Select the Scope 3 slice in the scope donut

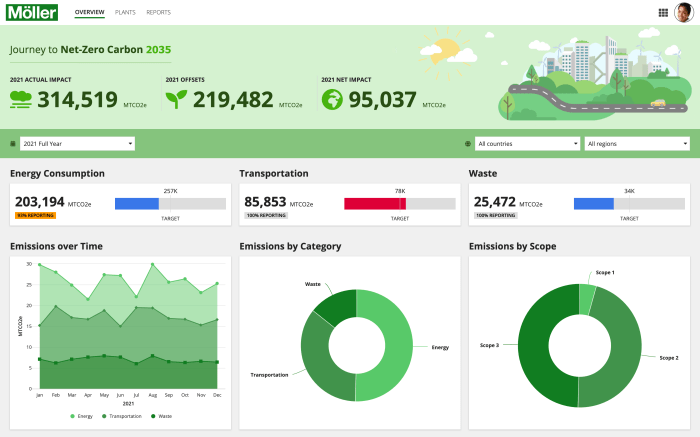(x=533, y=346)
